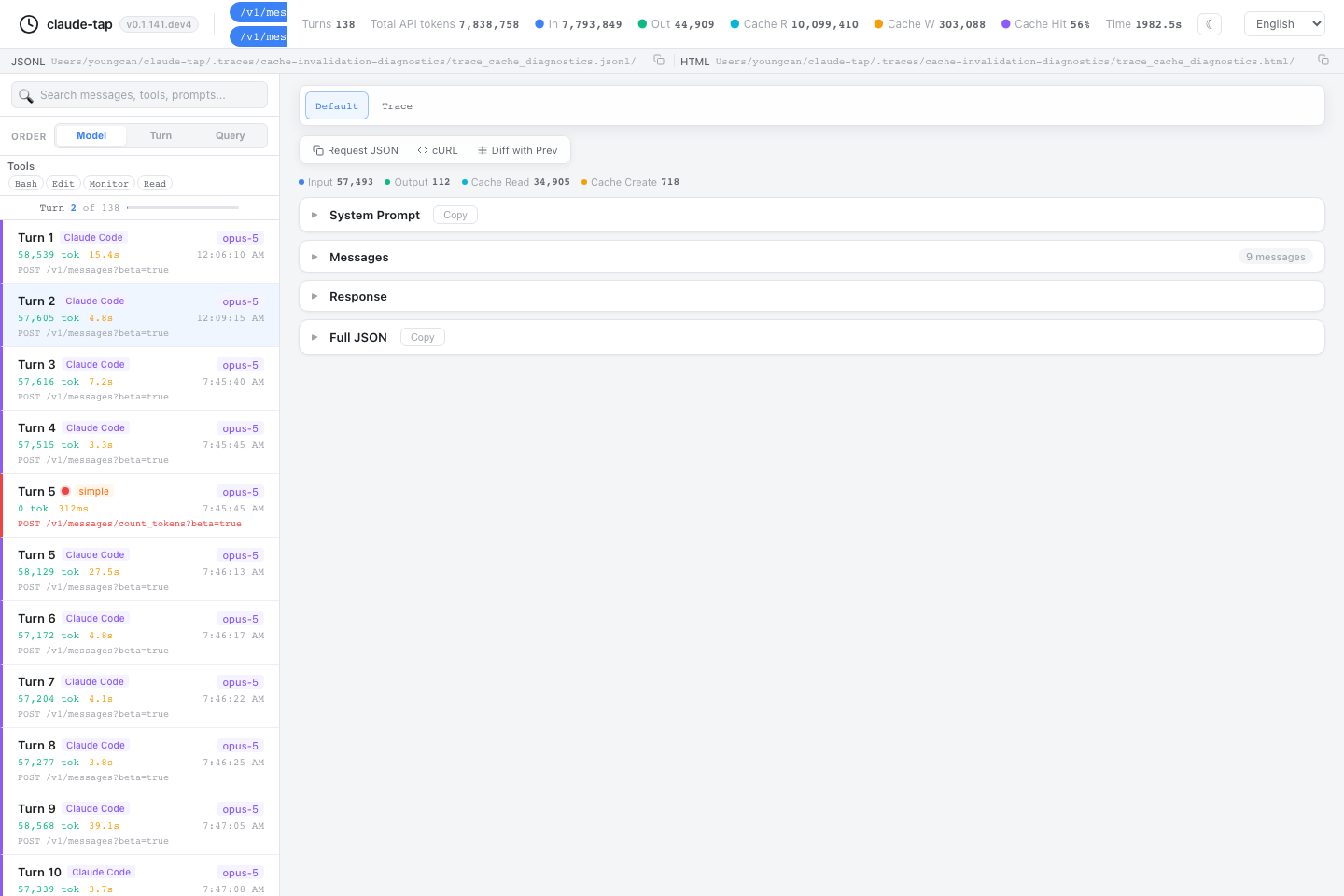
Task: Select the Turn 5 simple count_tokens entry
Action: [x=140, y=506]
